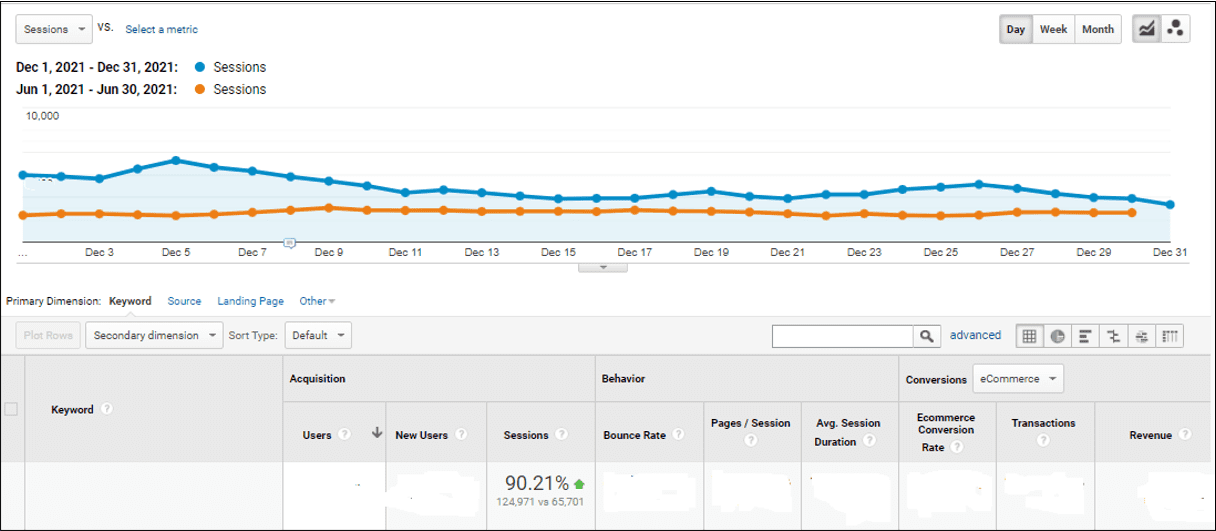
Task: Open the Conversions eCommerce dropdown
Action: point(1018,379)
